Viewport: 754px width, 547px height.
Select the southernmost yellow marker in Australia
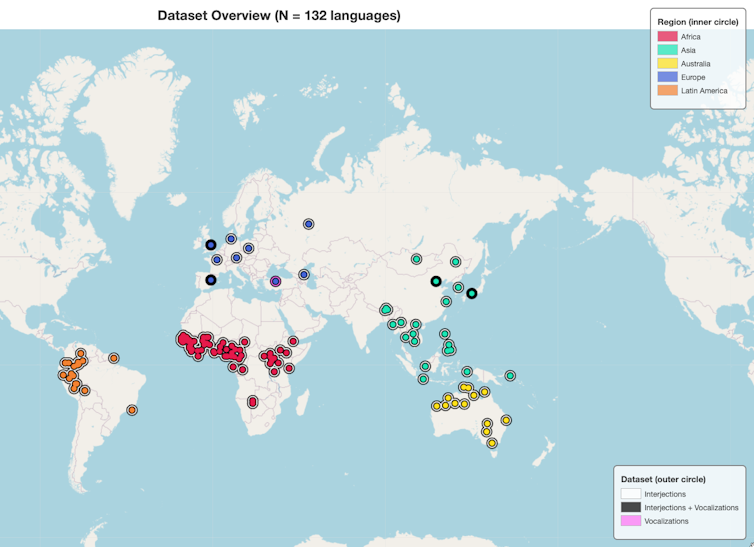(x=492, y=443)
